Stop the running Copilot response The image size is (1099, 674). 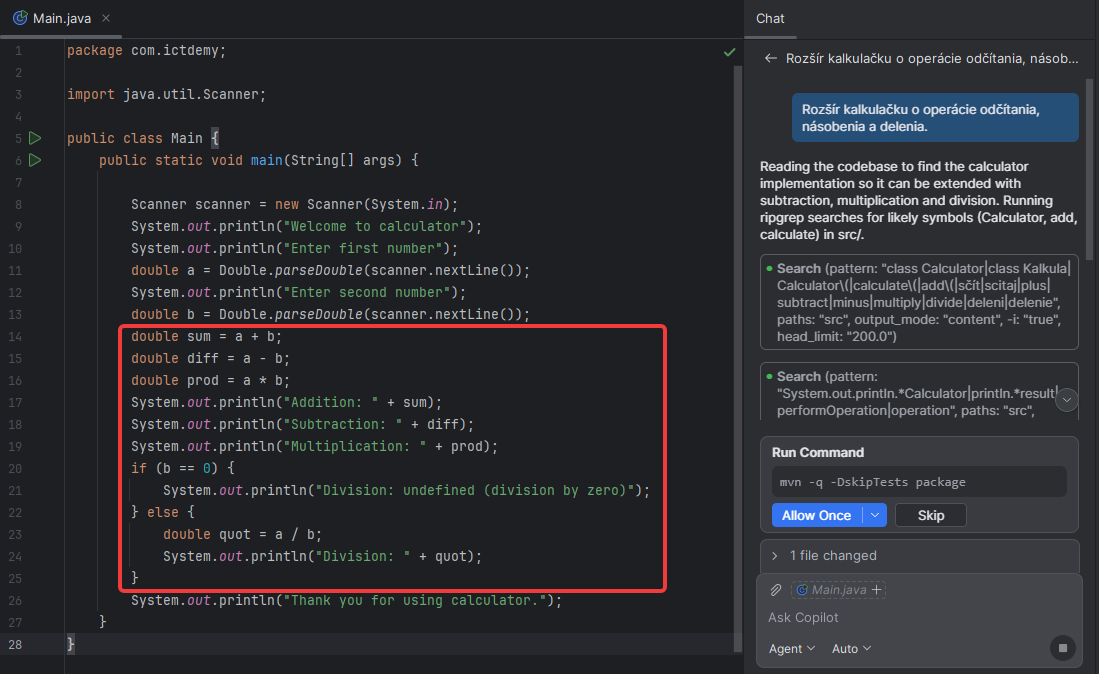[x=1063, y=648]
